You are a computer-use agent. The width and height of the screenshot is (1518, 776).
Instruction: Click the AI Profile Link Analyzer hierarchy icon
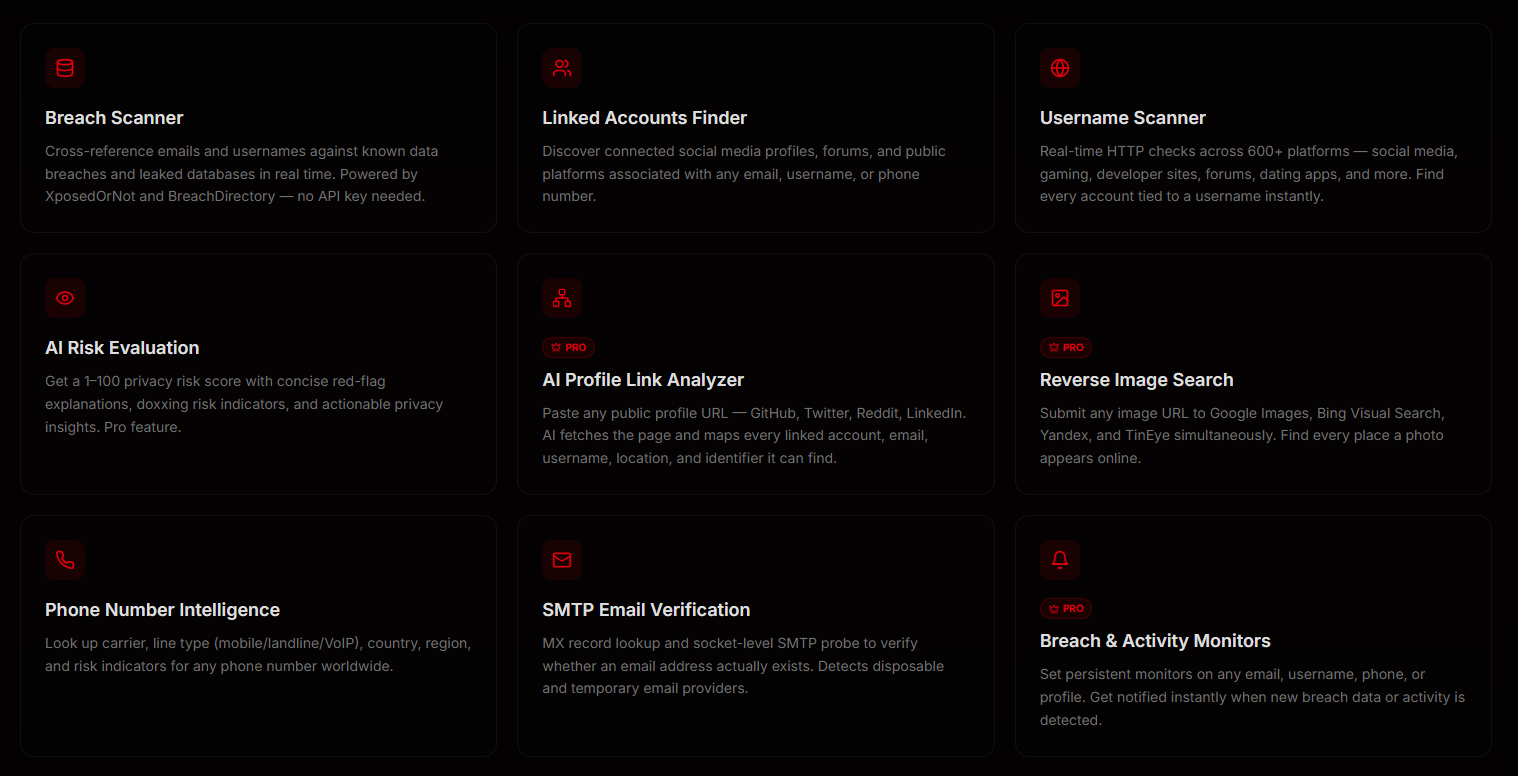(562, 297)
